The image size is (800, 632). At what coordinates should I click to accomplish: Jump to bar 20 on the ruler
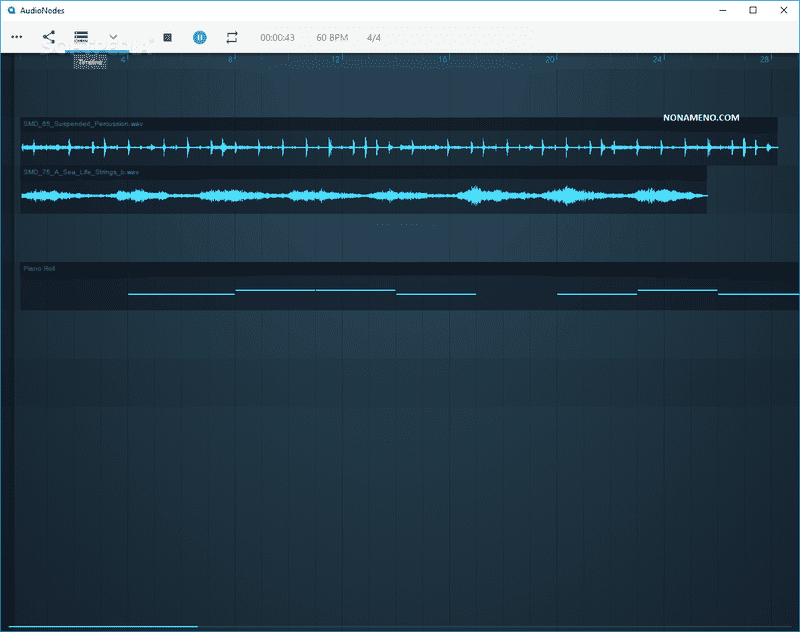point(550,61)
